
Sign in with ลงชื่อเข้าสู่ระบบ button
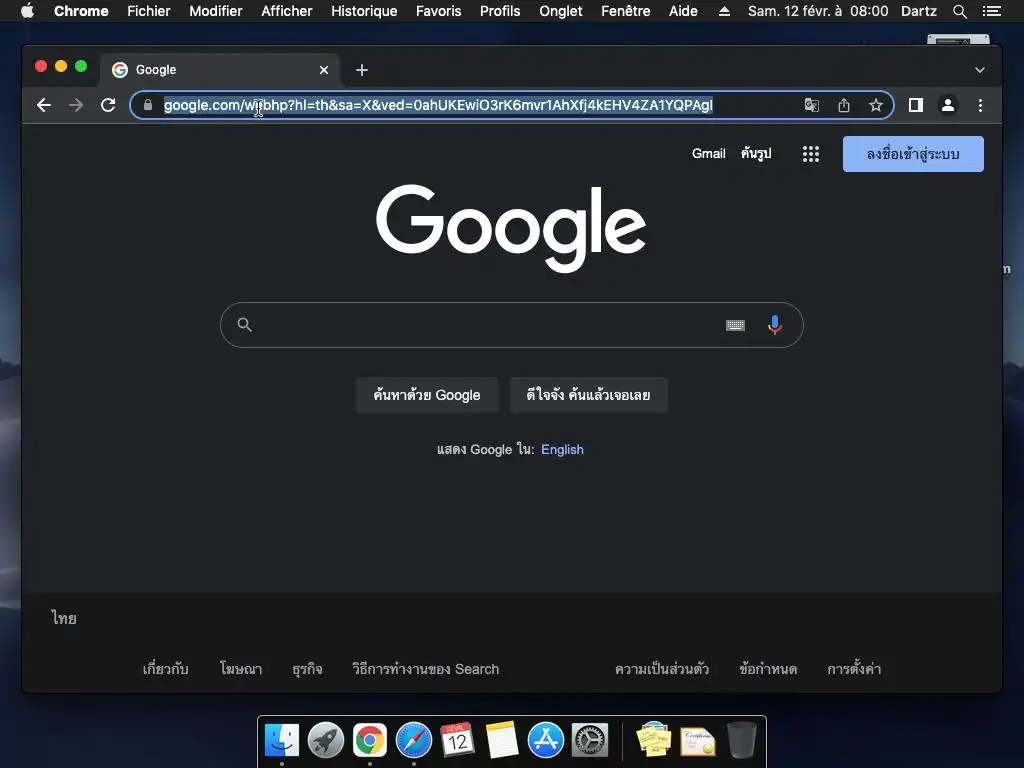pyautogui.click(x=913, y=154)
